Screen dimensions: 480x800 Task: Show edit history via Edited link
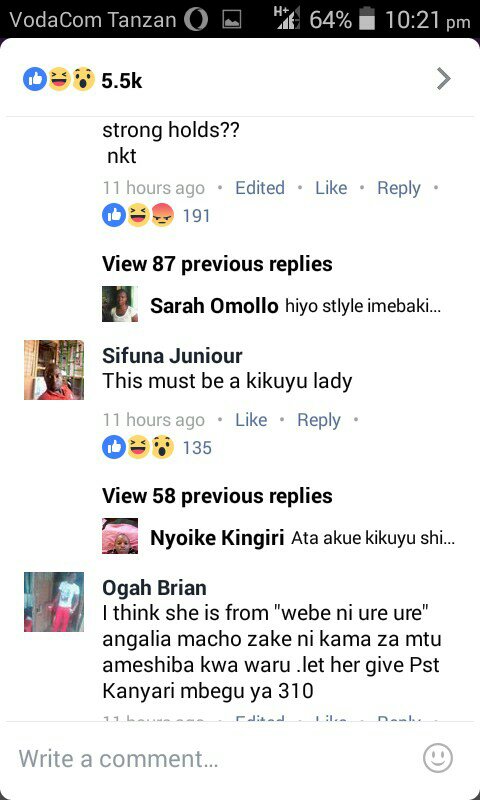coord(260,188)
